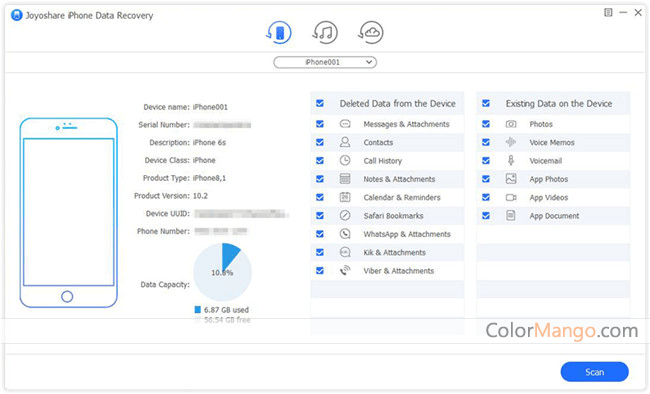Select 'Voice Memos' label
This screenshot has height=394, width=650.
click(552, 142)
